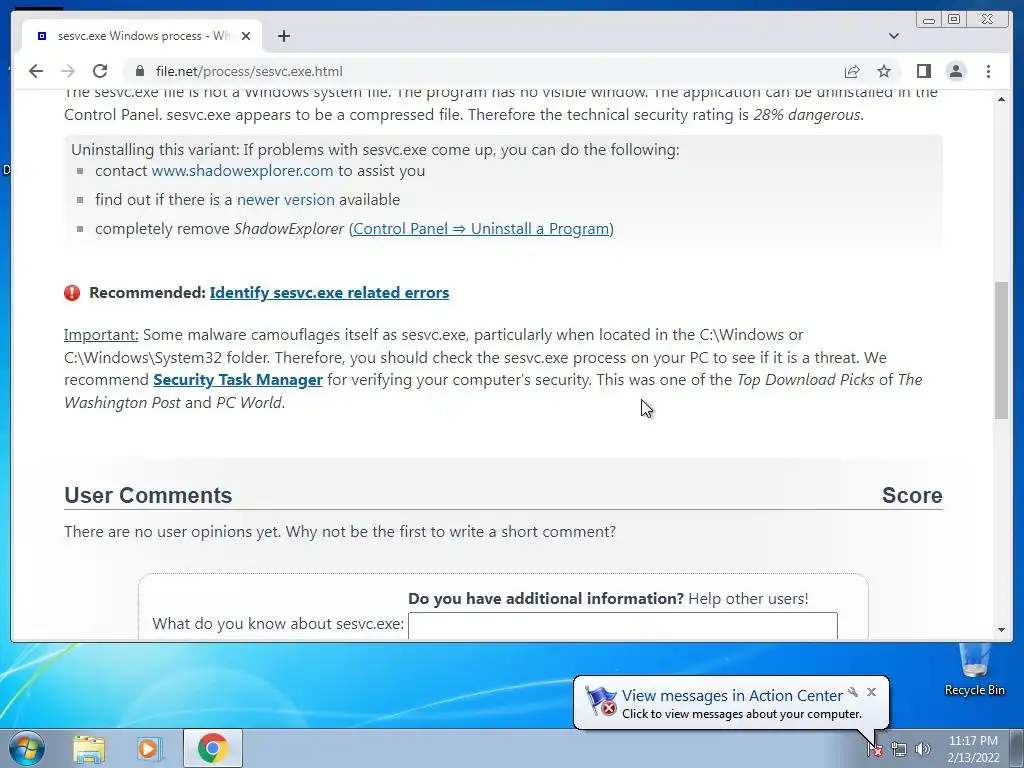1024x768 pixels.
Task: Click the Chrome taskbar button
Action: [212, 748]
